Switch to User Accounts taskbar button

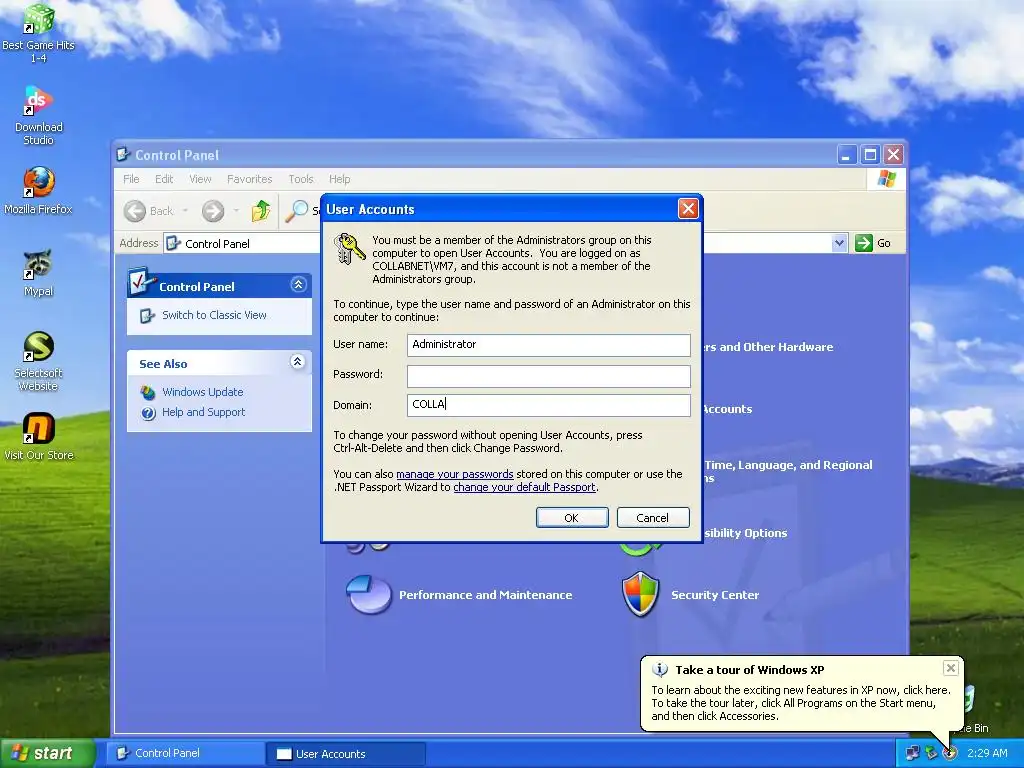[x=346, y=754]
